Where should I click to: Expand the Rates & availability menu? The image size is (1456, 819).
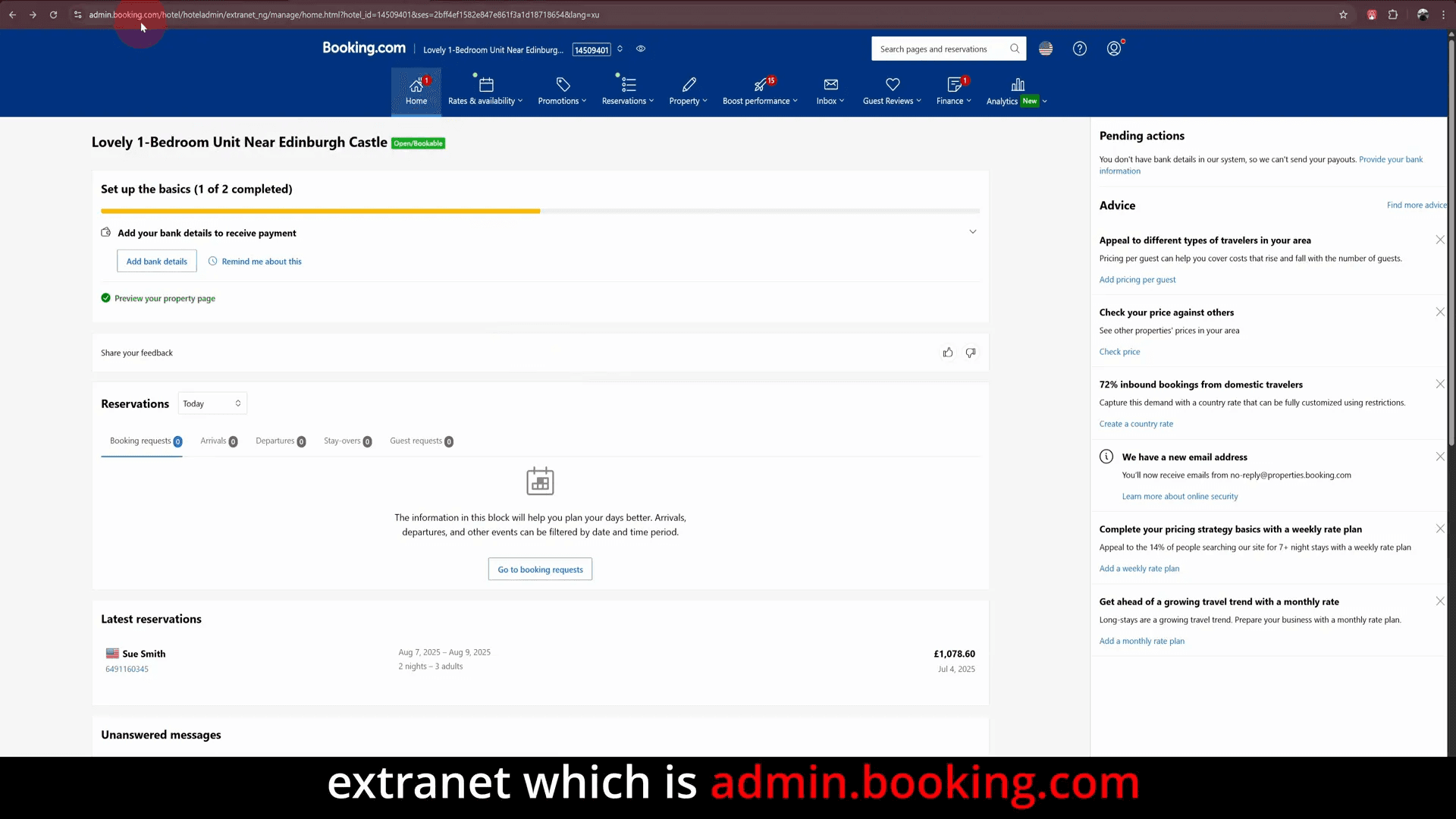[485, 101]
